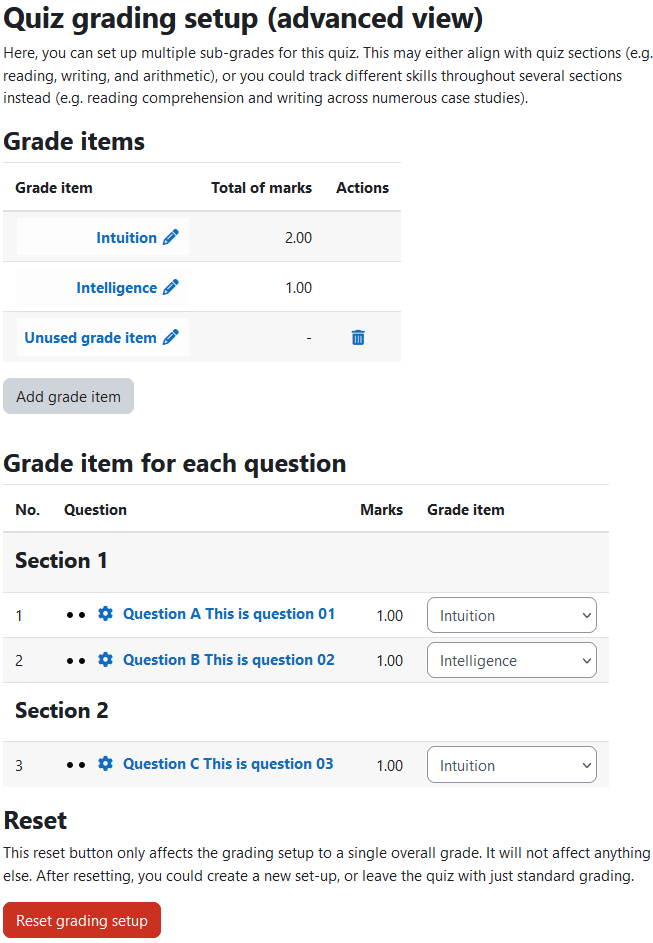Delete the Unused grade item trash icon
653x943 pixels.
pyautogui.click(x=358, y=337)
